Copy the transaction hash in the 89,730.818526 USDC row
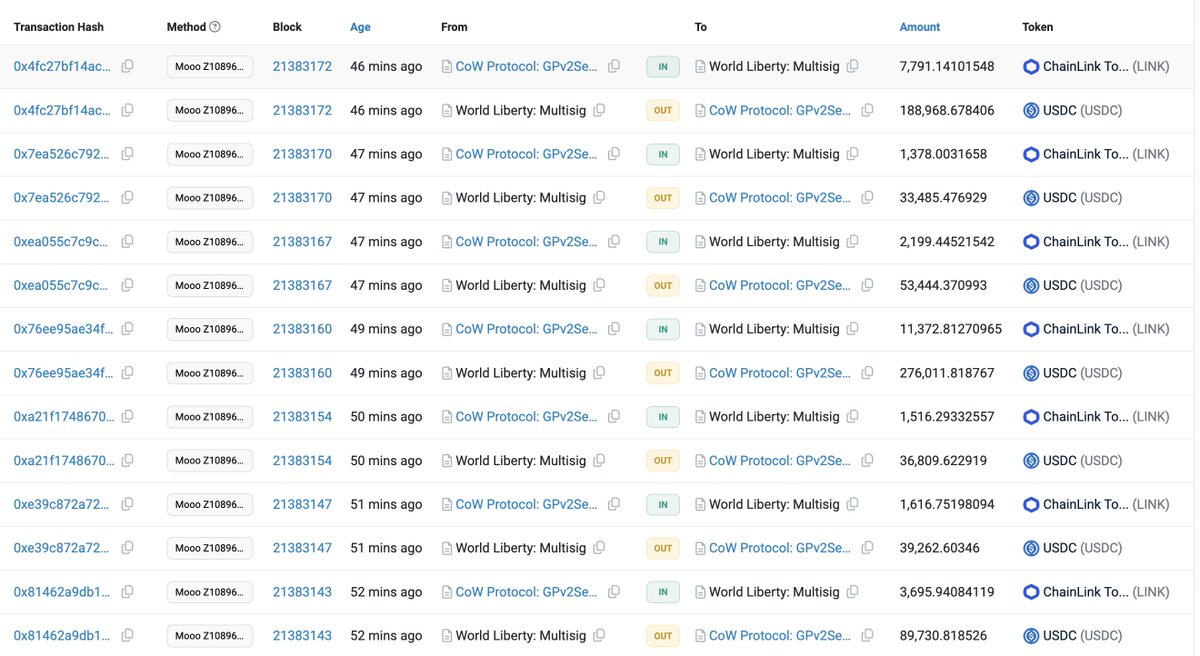 click(x=128, y=636)
